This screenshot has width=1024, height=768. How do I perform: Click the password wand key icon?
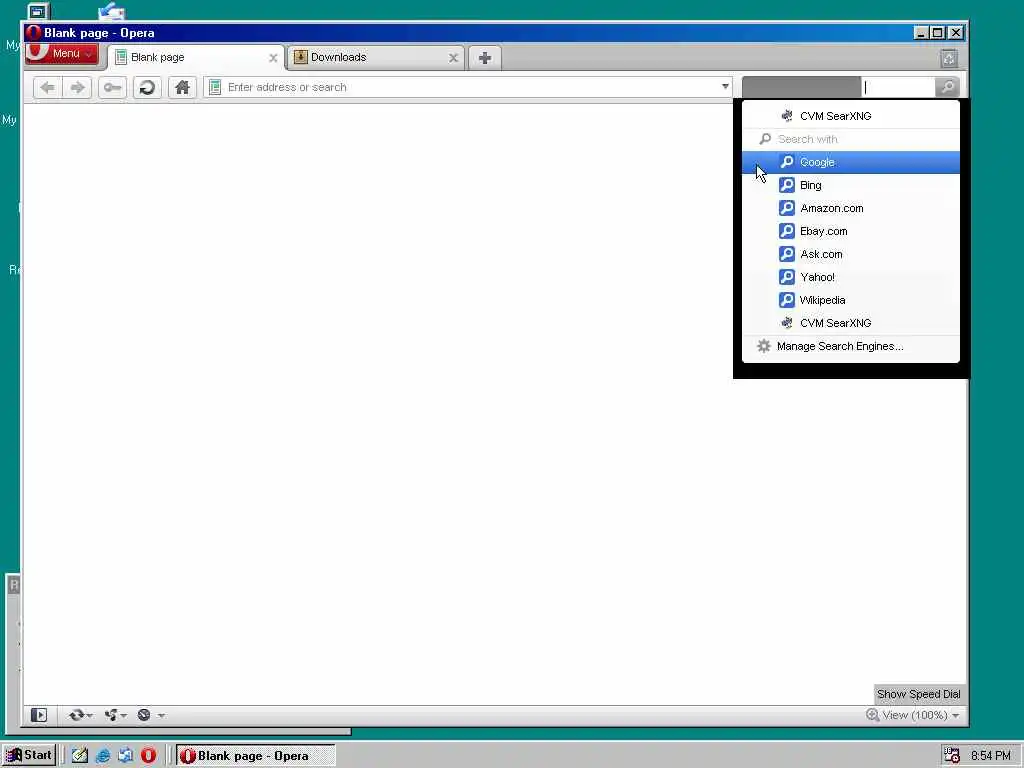pyautogui.click(x=112, y=88)
